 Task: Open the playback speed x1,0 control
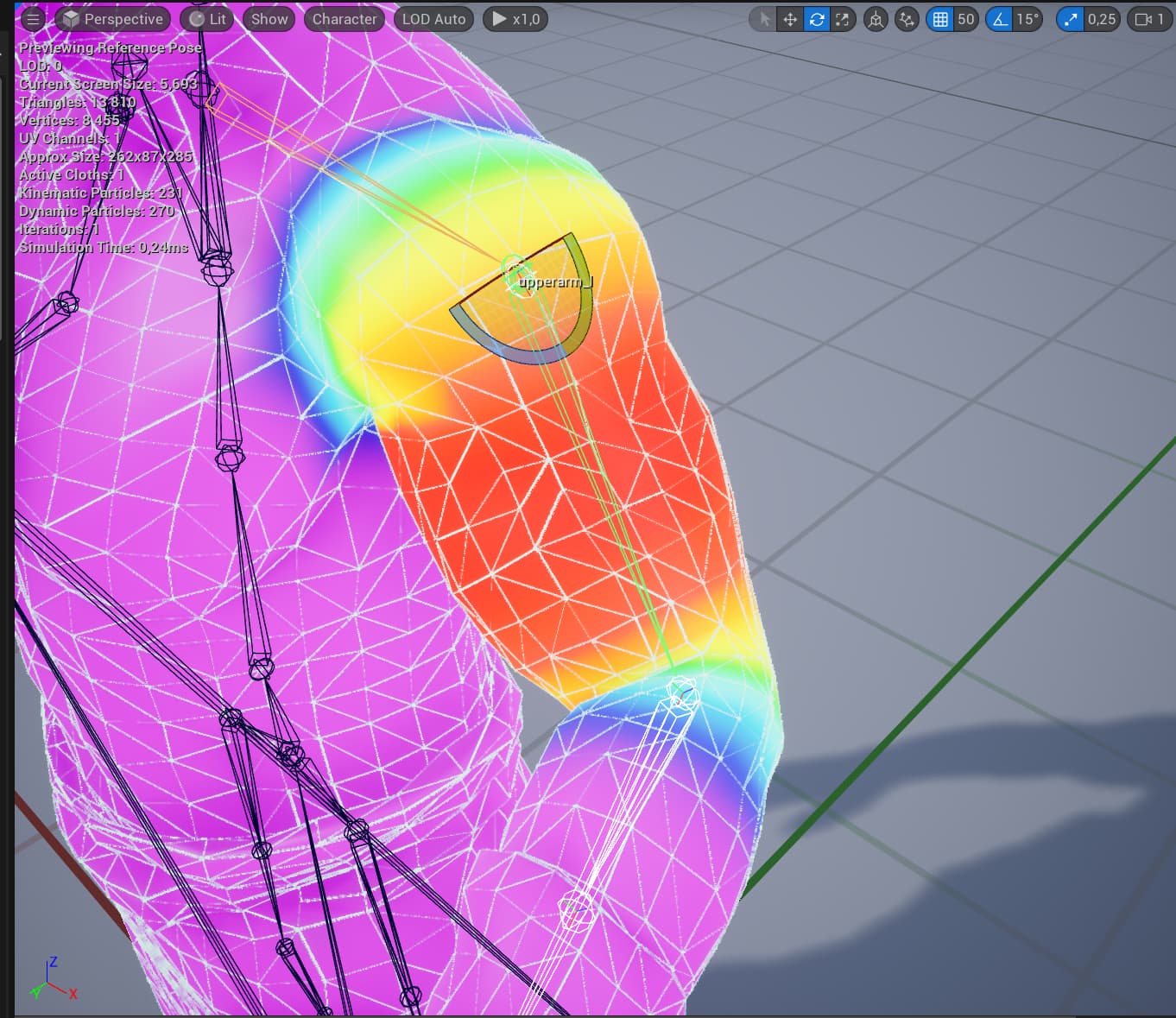tap(515, 19)
